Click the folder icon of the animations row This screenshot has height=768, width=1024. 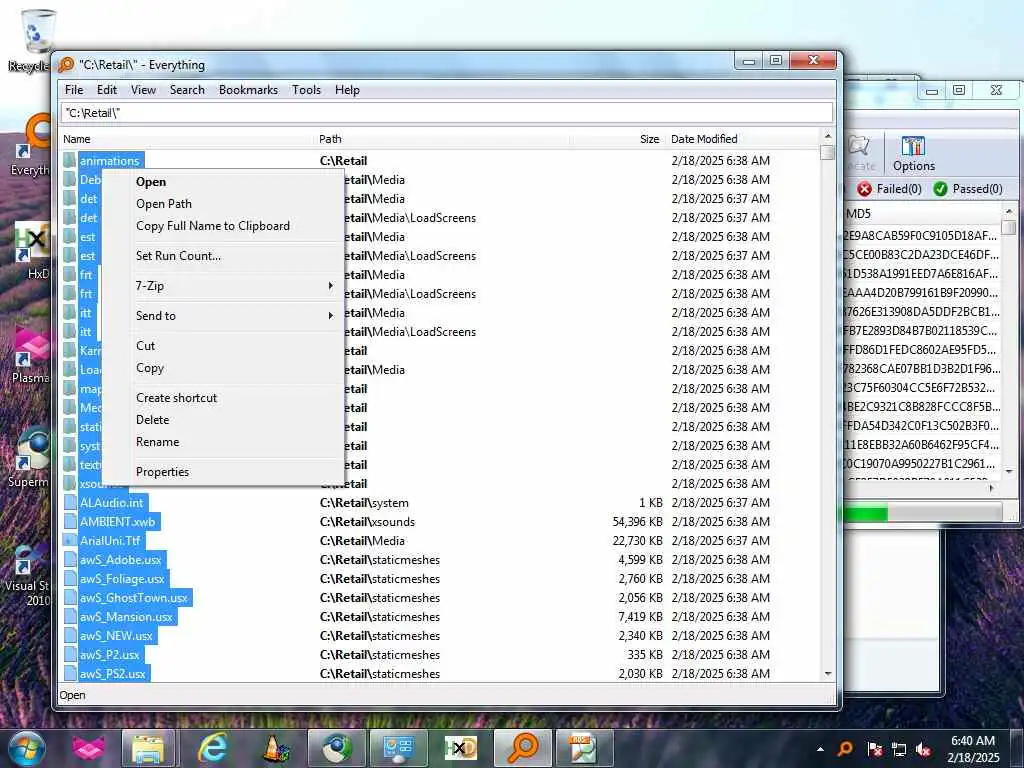[x=70, y=161]
